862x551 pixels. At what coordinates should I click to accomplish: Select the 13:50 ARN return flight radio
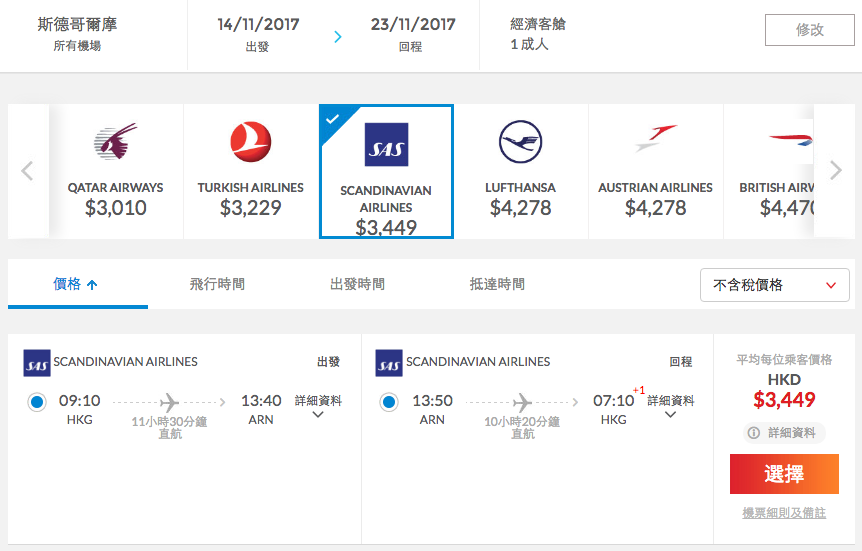(389, 402)
